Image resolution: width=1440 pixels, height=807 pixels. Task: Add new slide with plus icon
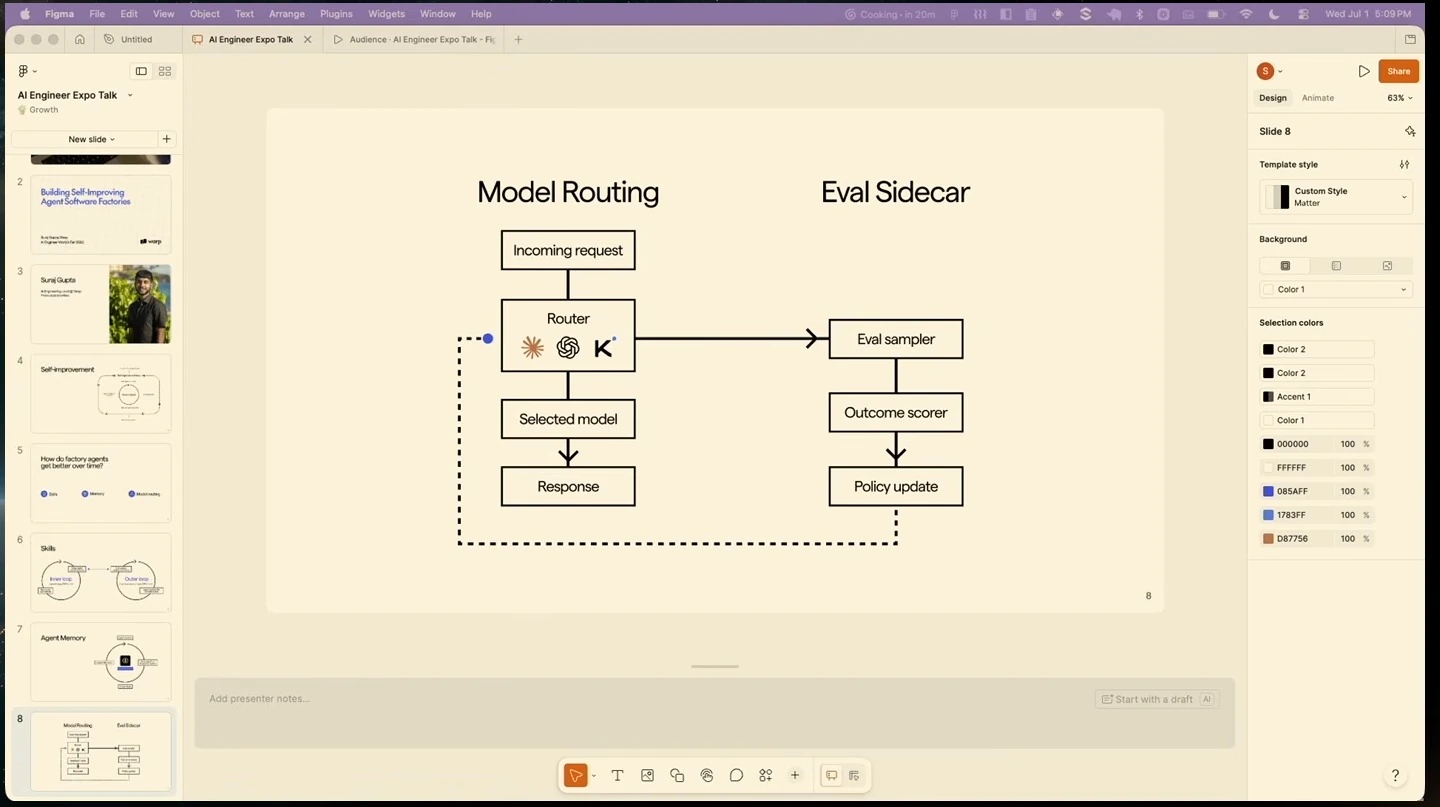[x=166, y=139]
